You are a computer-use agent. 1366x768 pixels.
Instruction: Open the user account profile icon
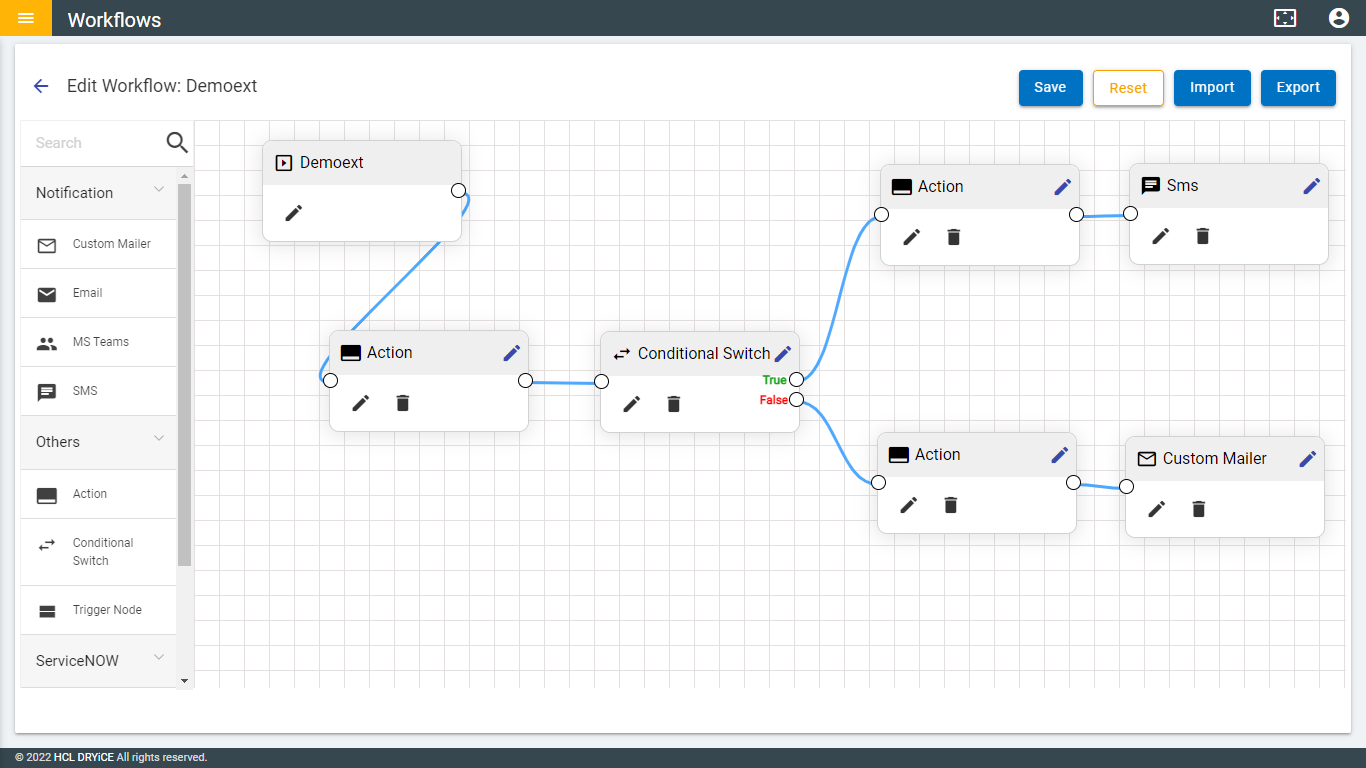click(x=1339, y=18)
